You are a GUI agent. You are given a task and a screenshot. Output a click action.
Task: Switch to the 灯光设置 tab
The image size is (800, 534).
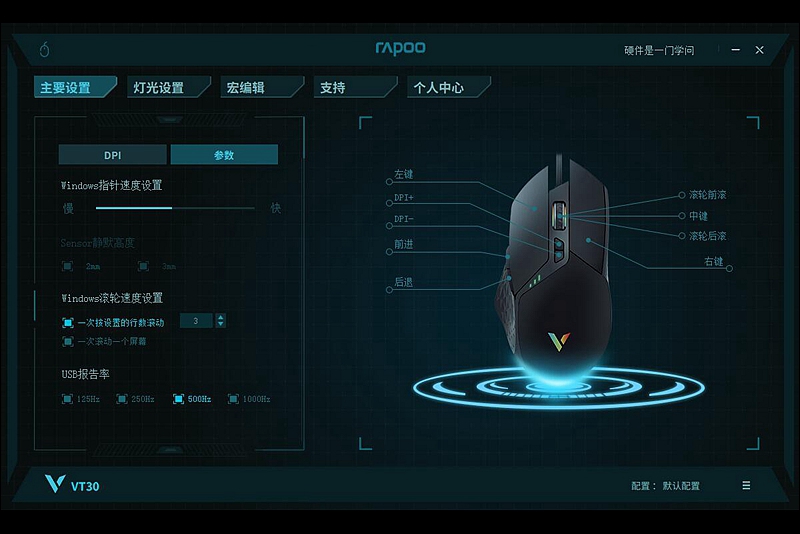click(x=168, y=87)
